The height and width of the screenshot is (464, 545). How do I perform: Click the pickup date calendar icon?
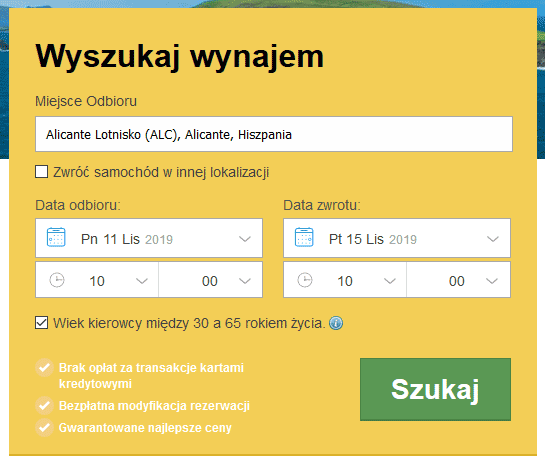(x=56, y=237)
